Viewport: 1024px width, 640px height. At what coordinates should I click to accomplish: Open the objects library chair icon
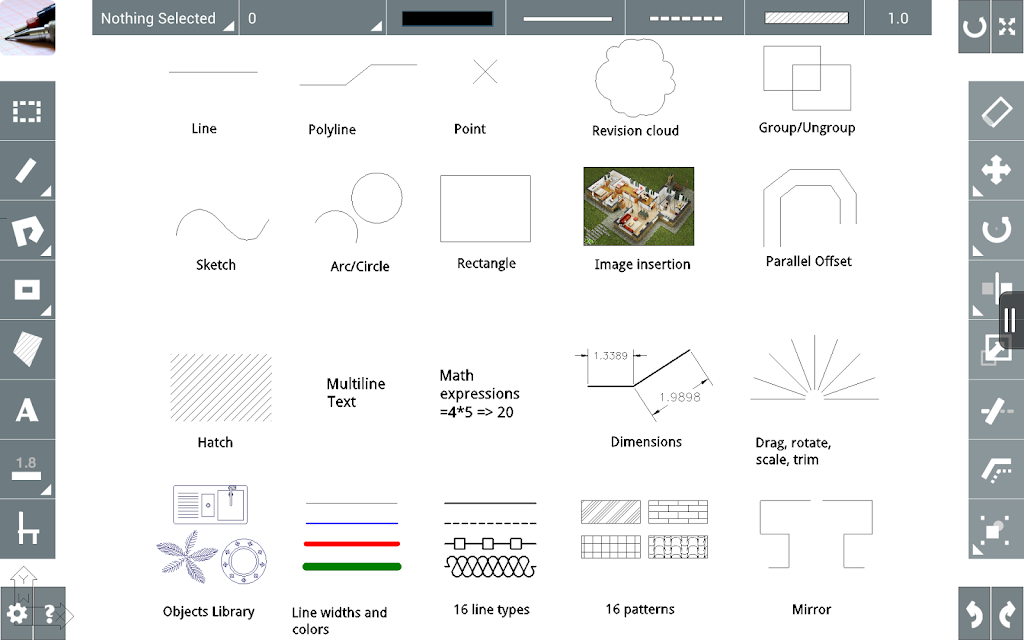point(27,528)
